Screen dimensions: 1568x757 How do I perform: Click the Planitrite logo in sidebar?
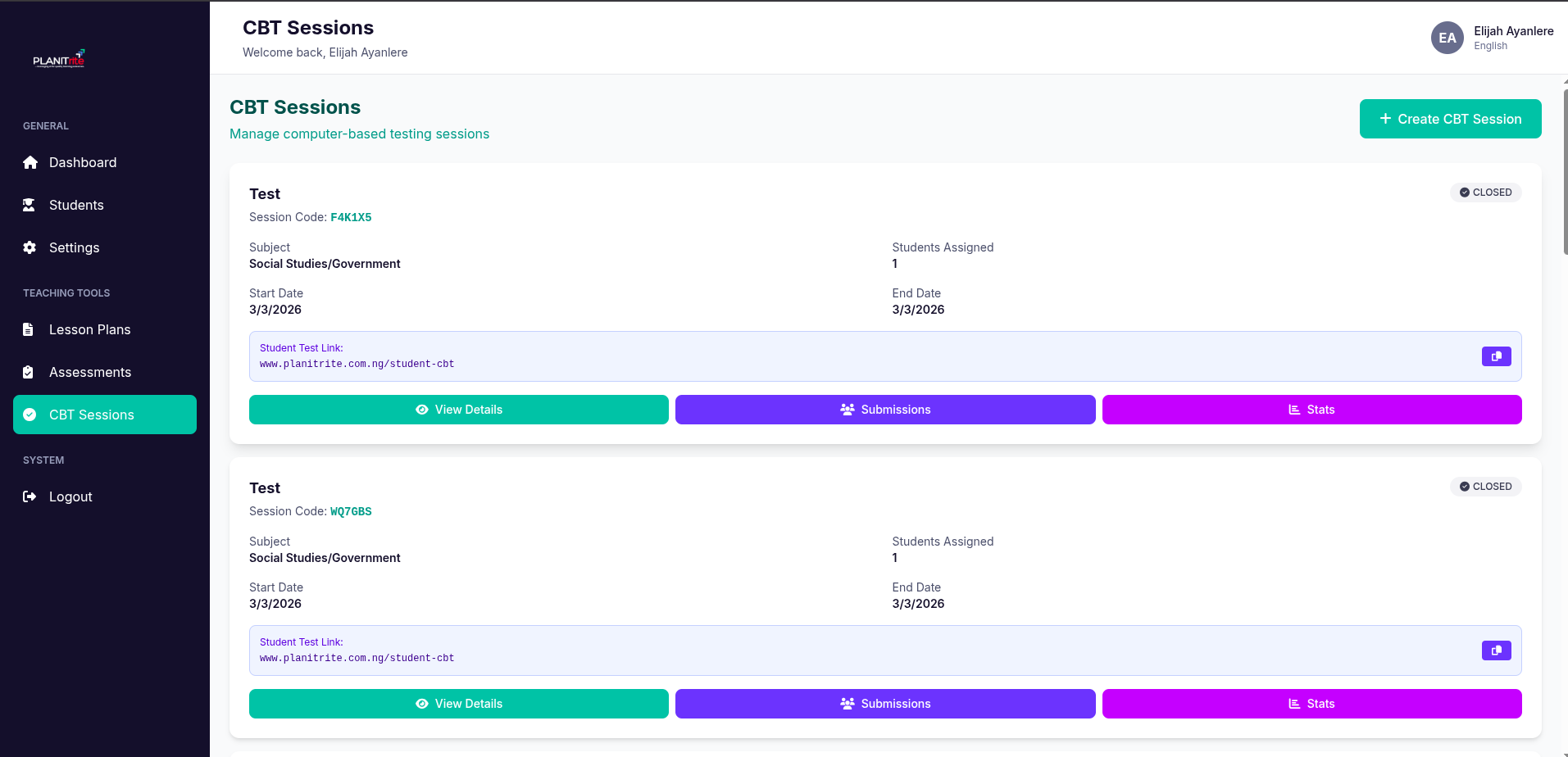coord(59,59)
